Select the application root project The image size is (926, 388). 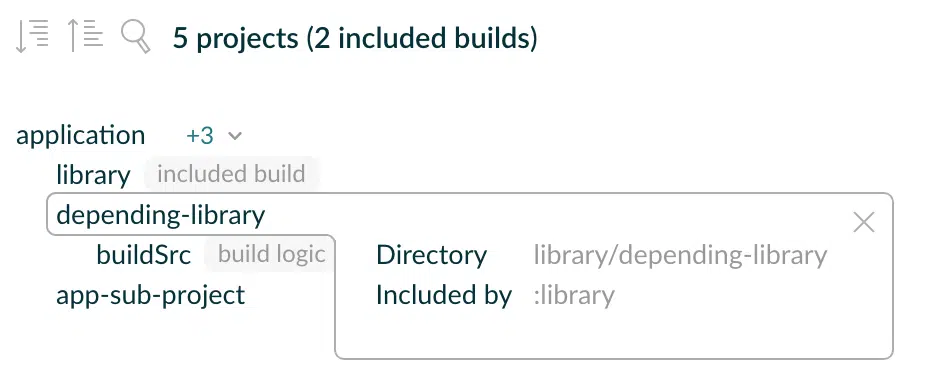click(x=80, y=135)
